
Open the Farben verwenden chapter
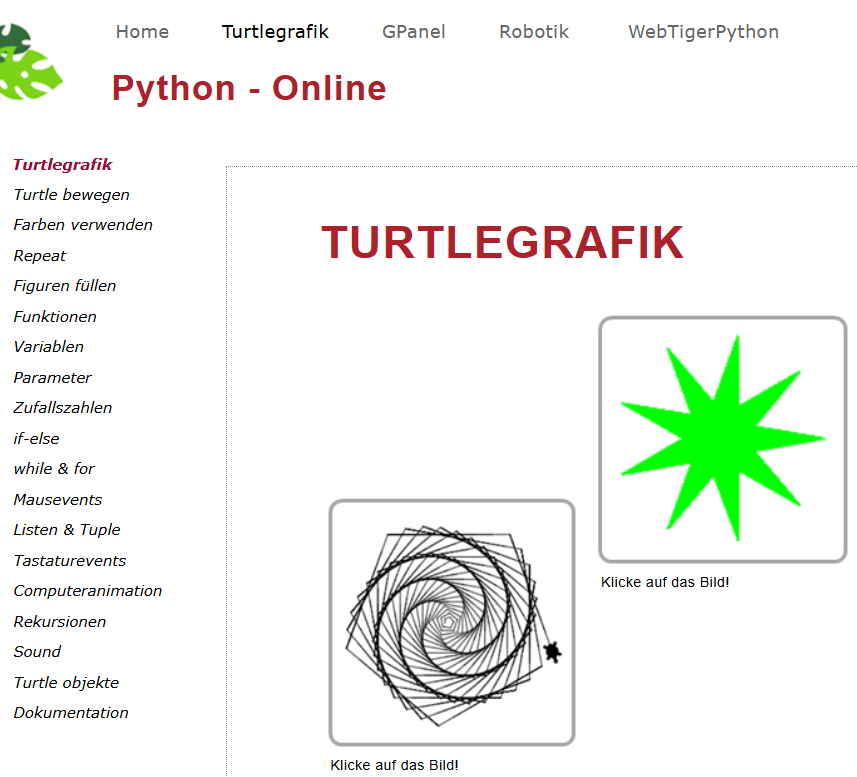[x=83, y=225]
